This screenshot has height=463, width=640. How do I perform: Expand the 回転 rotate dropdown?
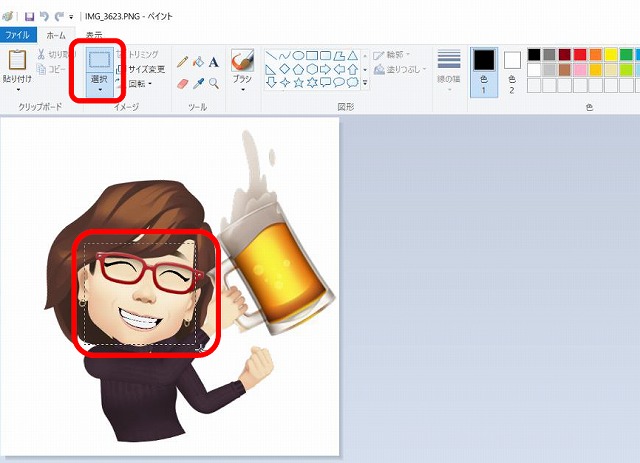pyautogui.click(x=139, y=84)
